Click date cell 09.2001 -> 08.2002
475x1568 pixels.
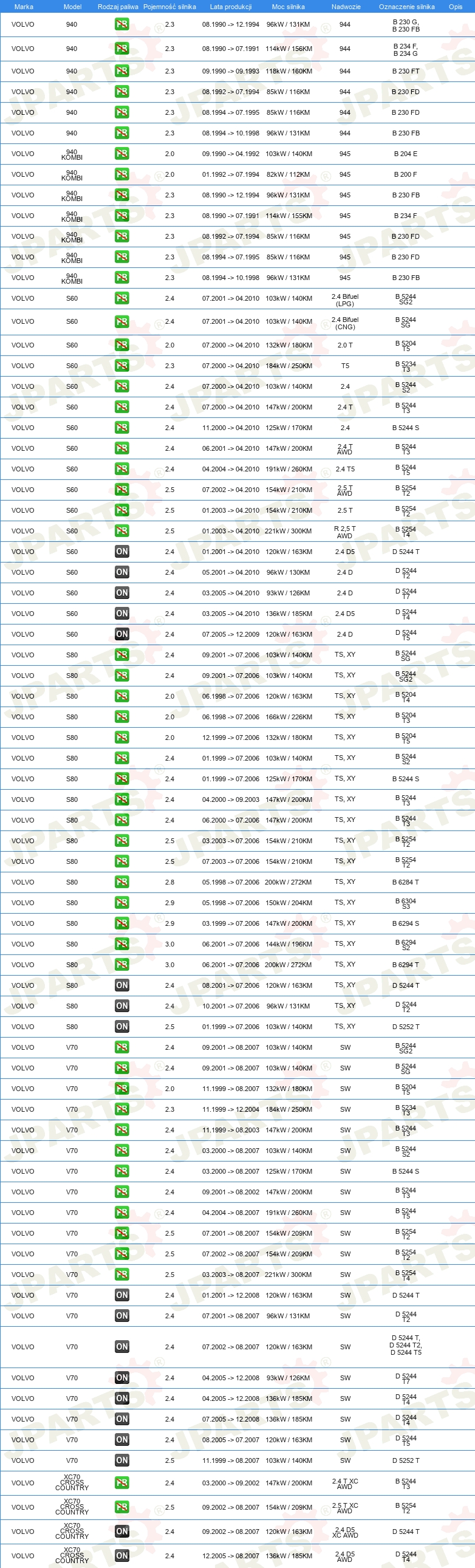click(231, 1192)
